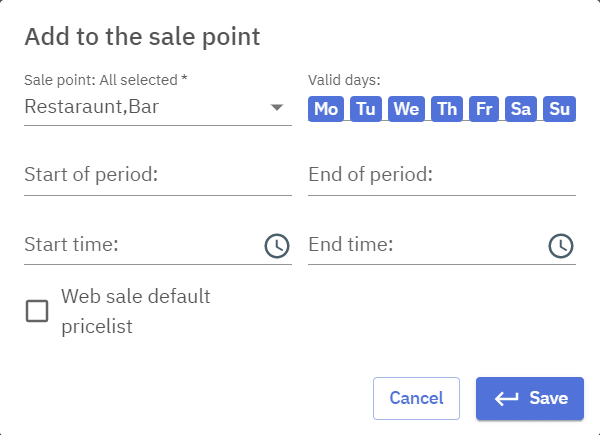
Task: Disable the We valid day
Action: click(406, 109)
